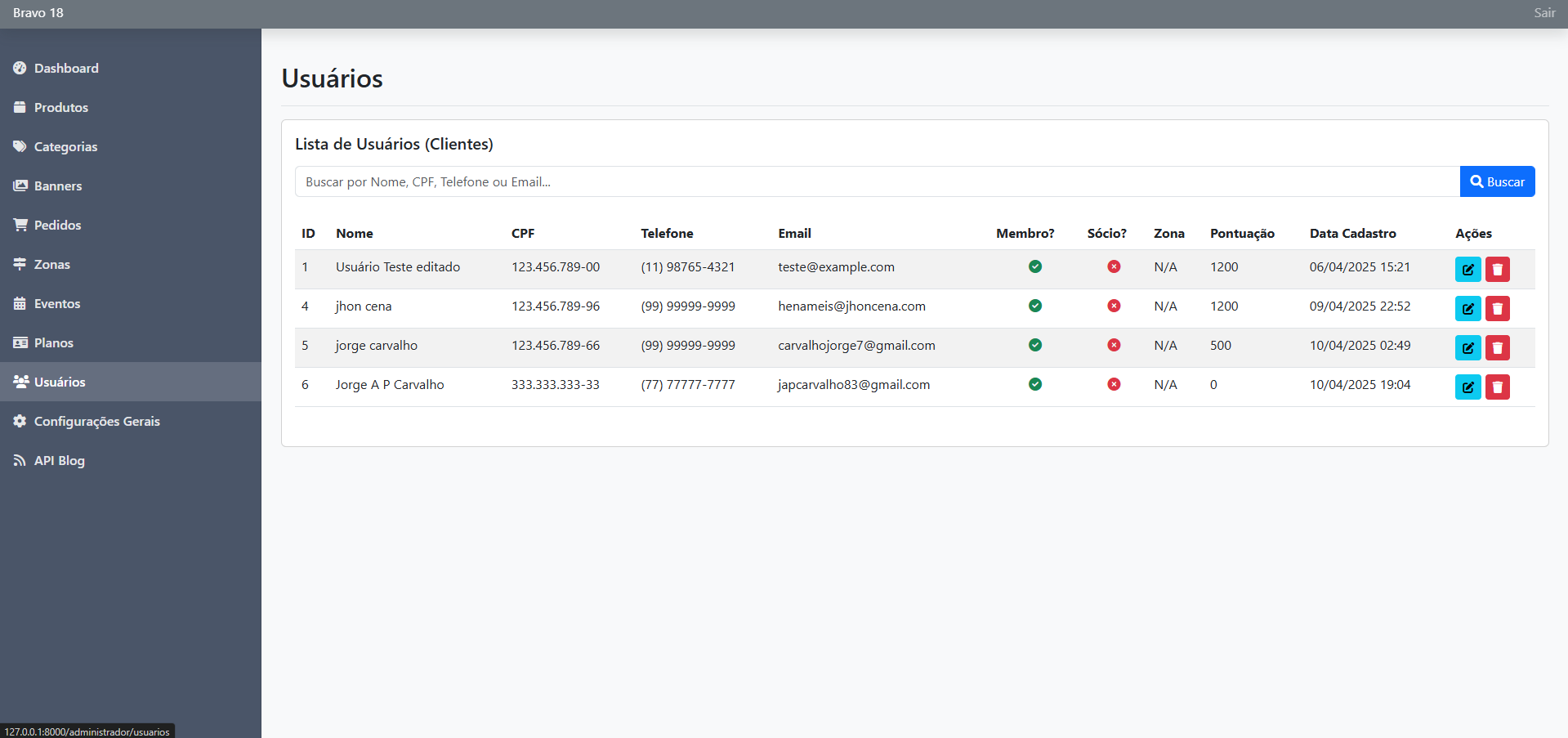Click date 06/04/2025 15:21
Screen dimensions: 1568x738
tap(1360, 267)
